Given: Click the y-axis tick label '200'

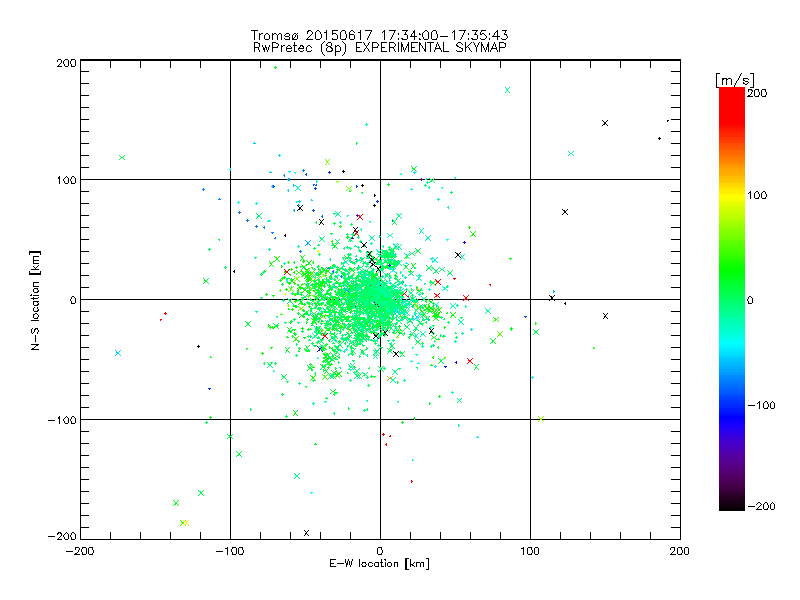Looking at the screenshot, I should tap(66, 63).
